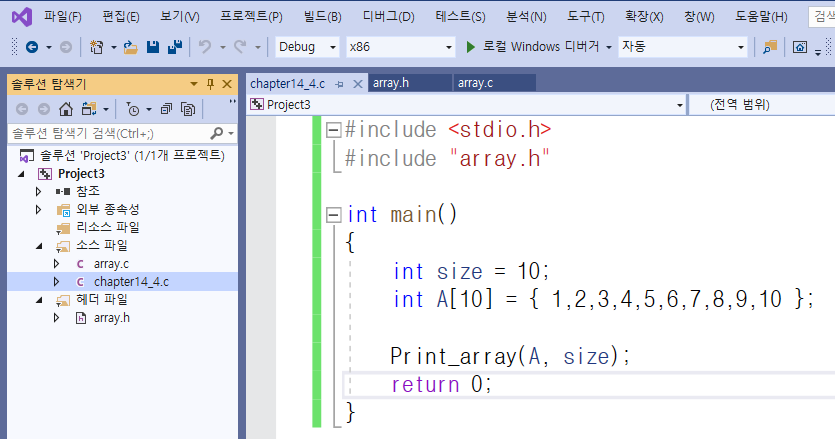Viewport: 835px width, 439px height.
Task: Open the Debug configuration dropdown
Action: 307,47
